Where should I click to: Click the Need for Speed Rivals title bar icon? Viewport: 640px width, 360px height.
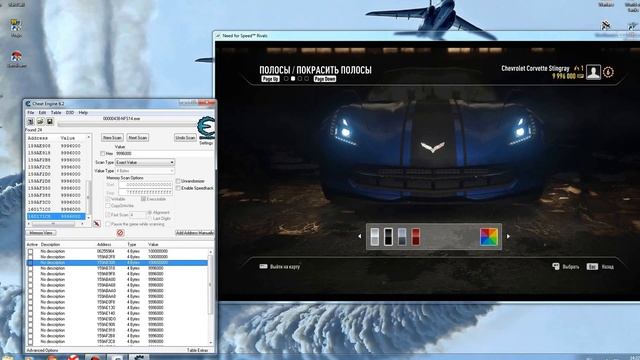218,36
